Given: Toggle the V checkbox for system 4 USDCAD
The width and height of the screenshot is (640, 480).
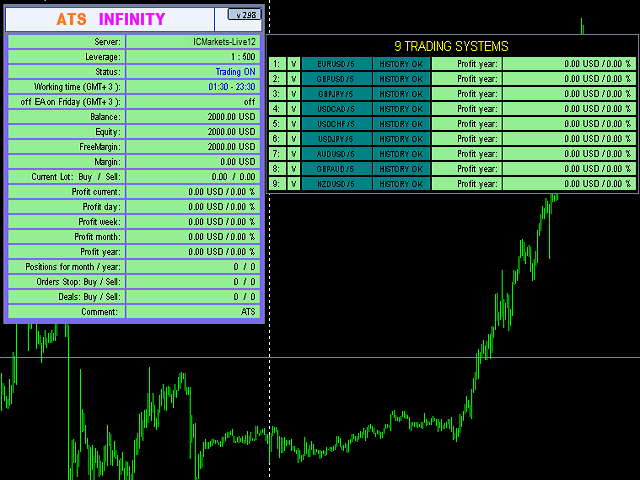Looking at the screenshot, I should [293, 109].
